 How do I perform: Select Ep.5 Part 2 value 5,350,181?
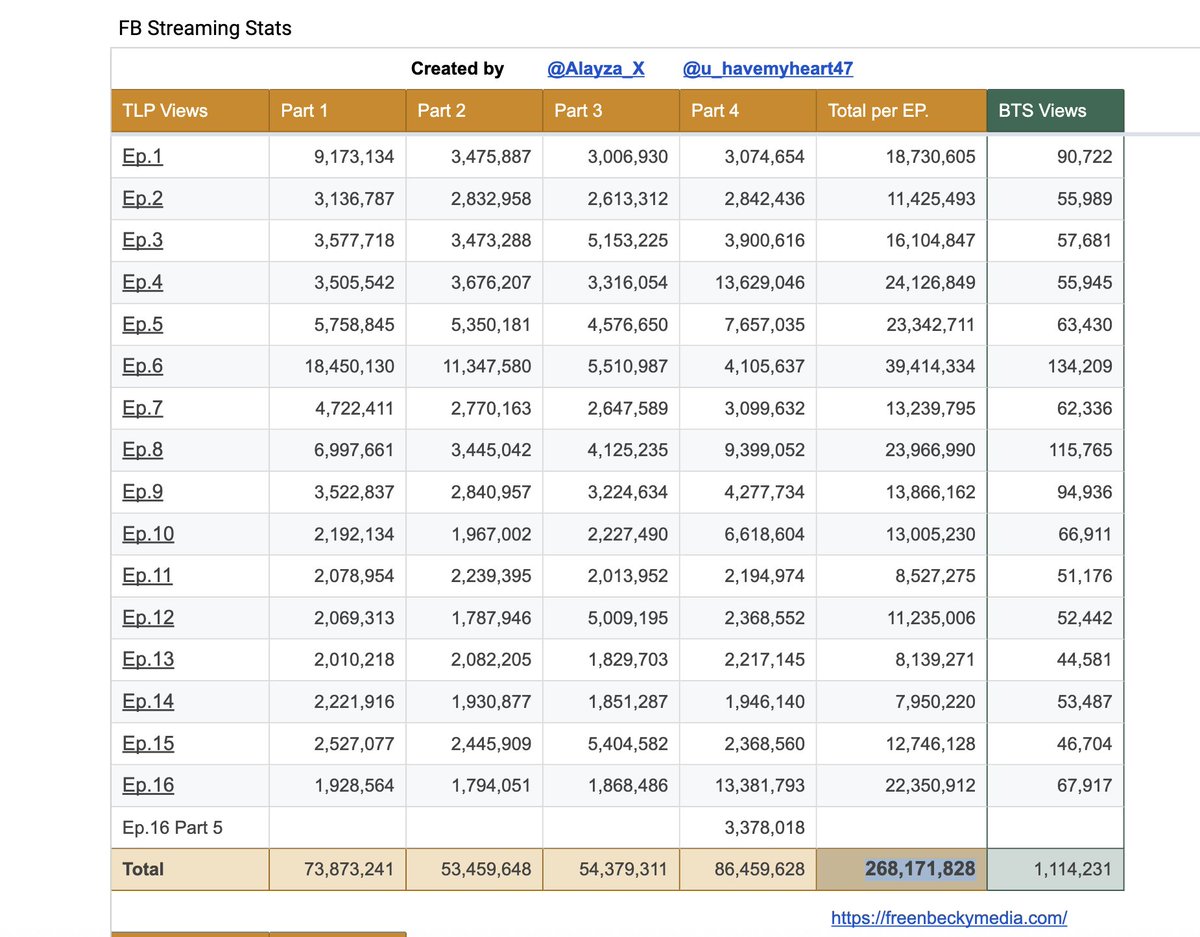click(x=475, y=324)
